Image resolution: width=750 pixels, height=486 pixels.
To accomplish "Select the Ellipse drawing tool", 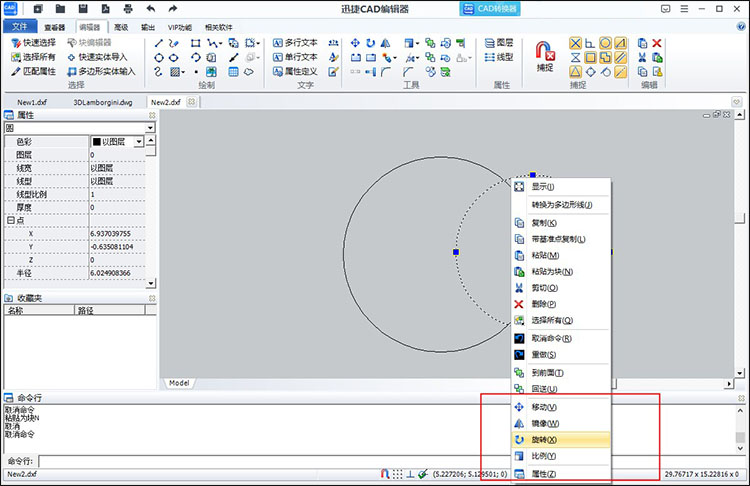I will pos(174,57).
